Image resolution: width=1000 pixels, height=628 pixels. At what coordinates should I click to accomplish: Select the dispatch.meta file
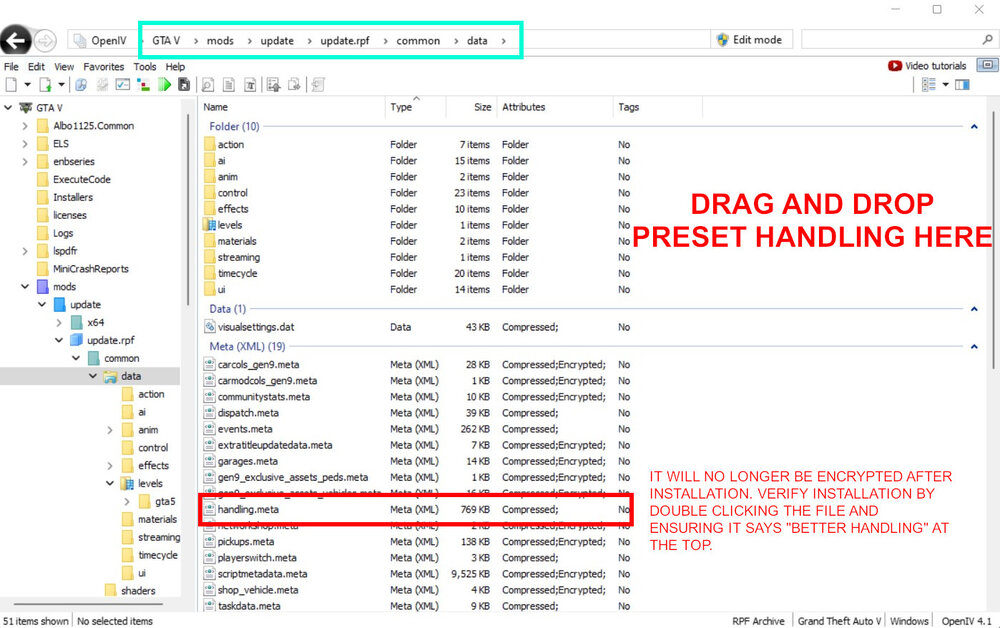248,413
